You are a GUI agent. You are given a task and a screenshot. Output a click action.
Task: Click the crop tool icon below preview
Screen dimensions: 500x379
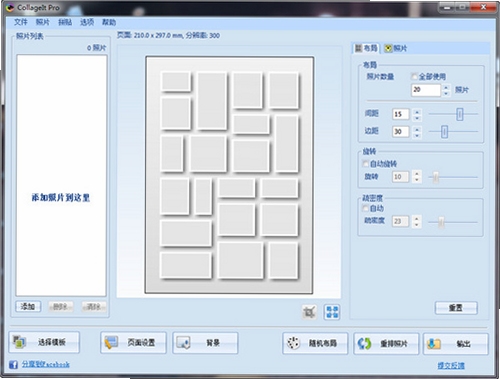click(309, 312)
